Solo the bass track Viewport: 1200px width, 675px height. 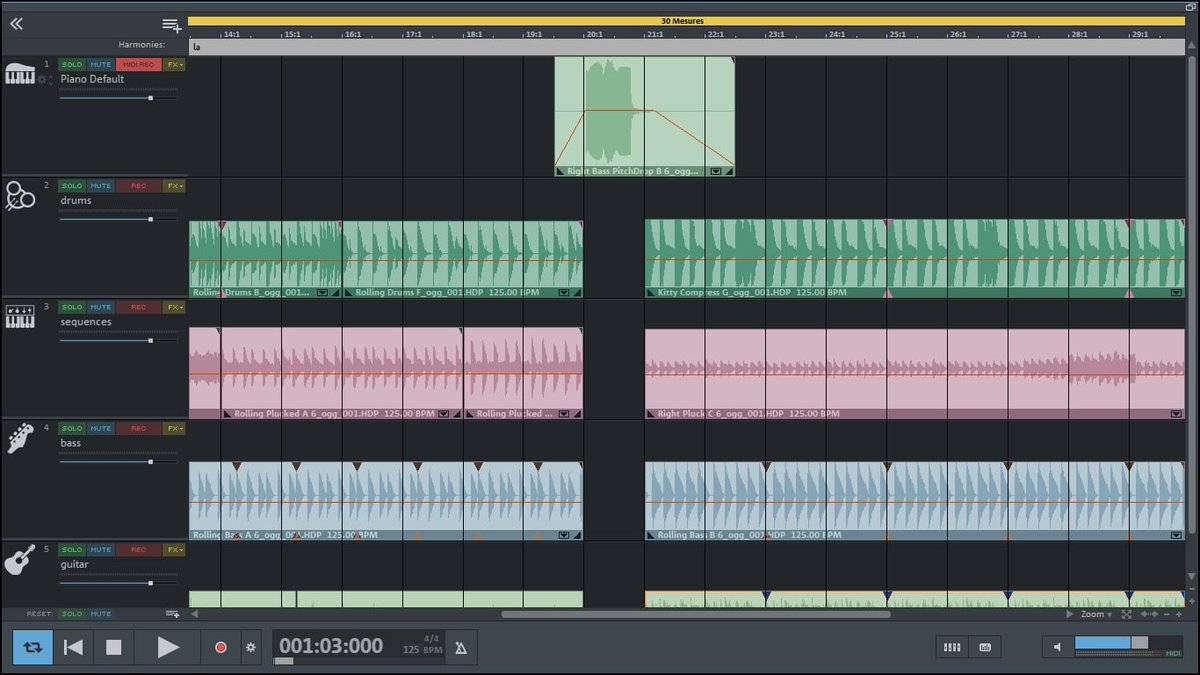click(72, 428)
